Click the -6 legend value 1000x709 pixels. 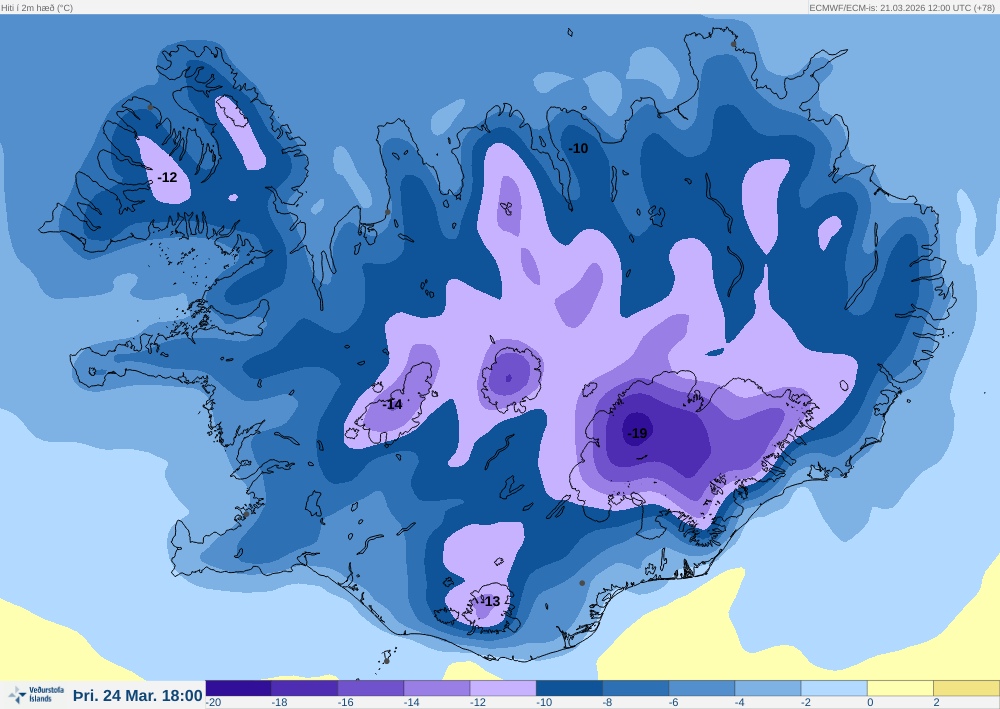click(x=675, y=703)
